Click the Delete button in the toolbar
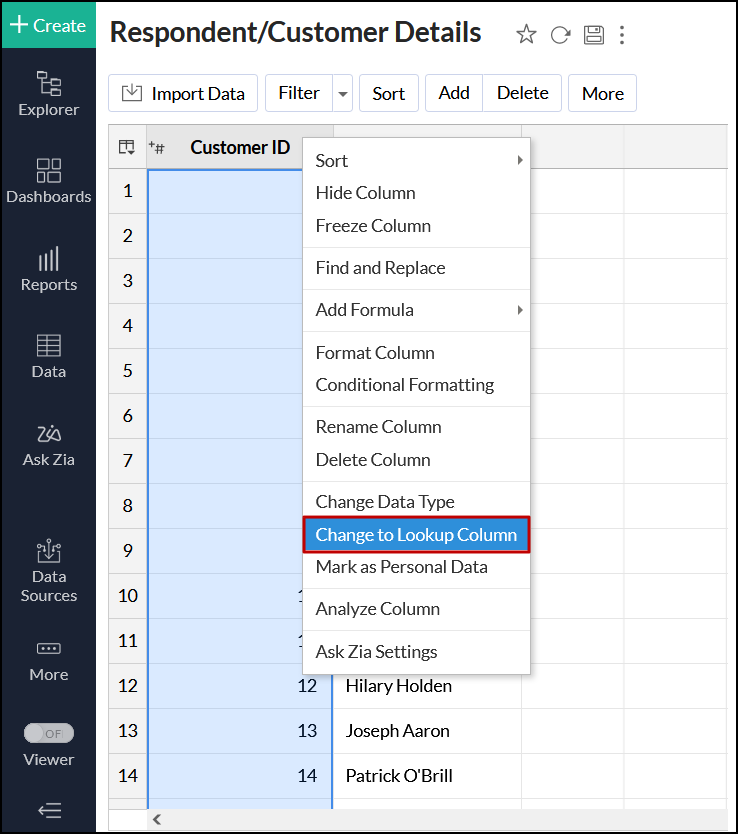 click(522, 93)
